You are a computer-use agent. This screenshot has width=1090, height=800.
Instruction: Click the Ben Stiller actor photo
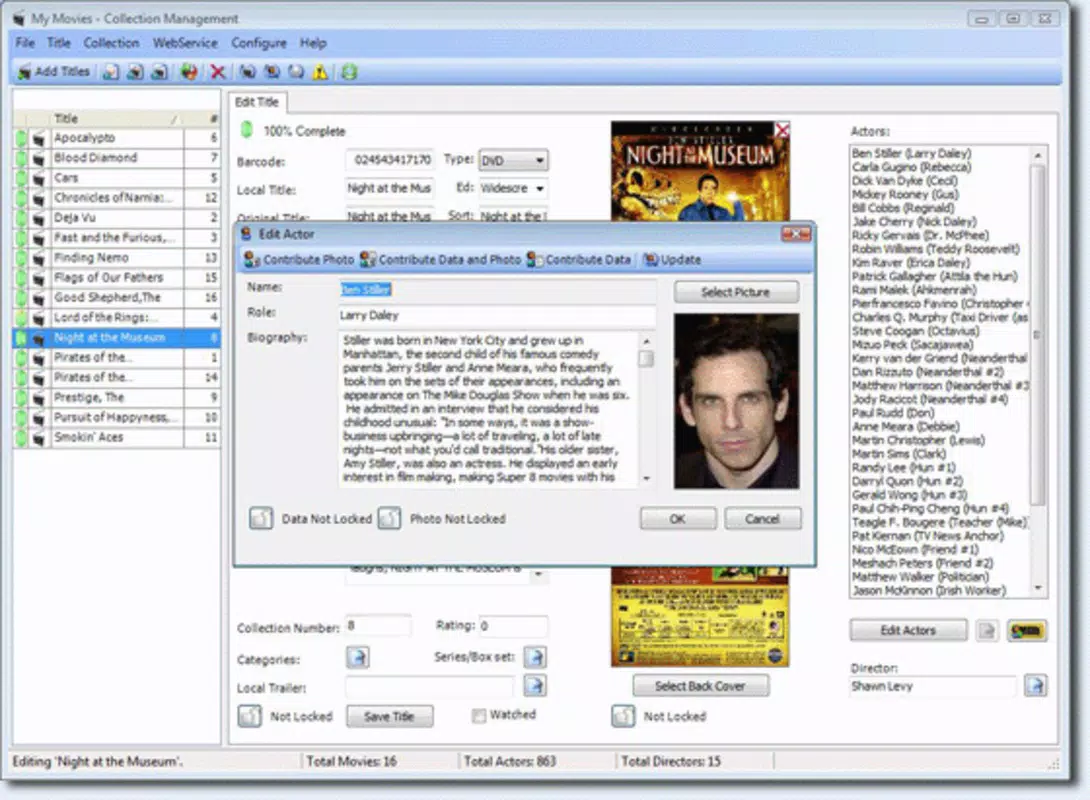(x=736, y=400)
